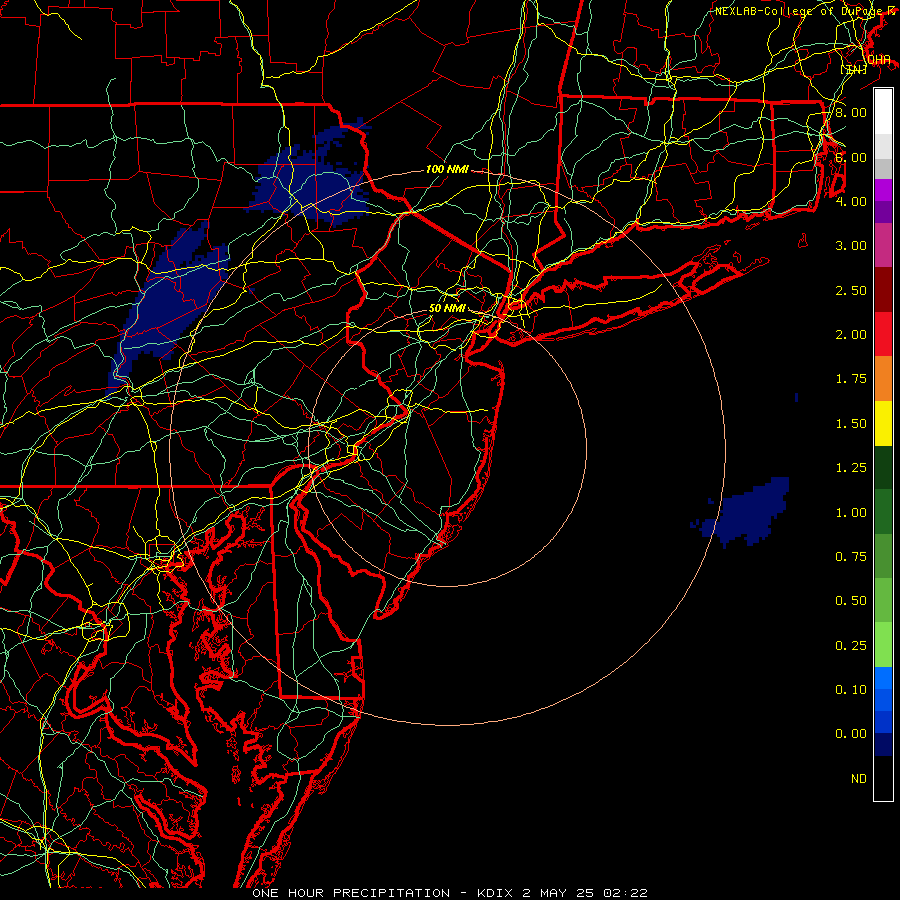Click the "1.75" legend label
The height and width of the screenshot is (900, 900).
(851, 379)
